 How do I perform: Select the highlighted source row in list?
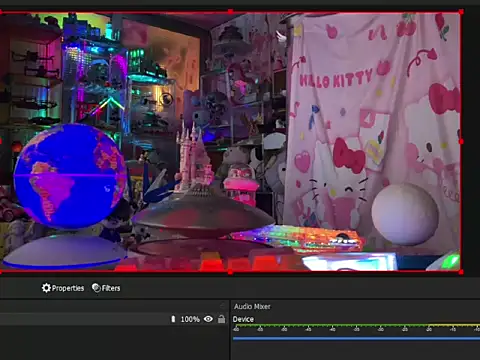[x=114, y=319]
